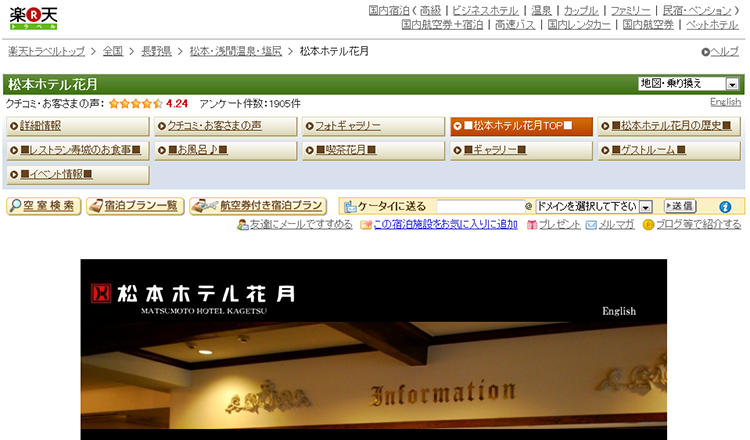Select the ■松本ホテル花月TOP■ tab
Viewport: 750px width, 440px height.
coord(521,126)
